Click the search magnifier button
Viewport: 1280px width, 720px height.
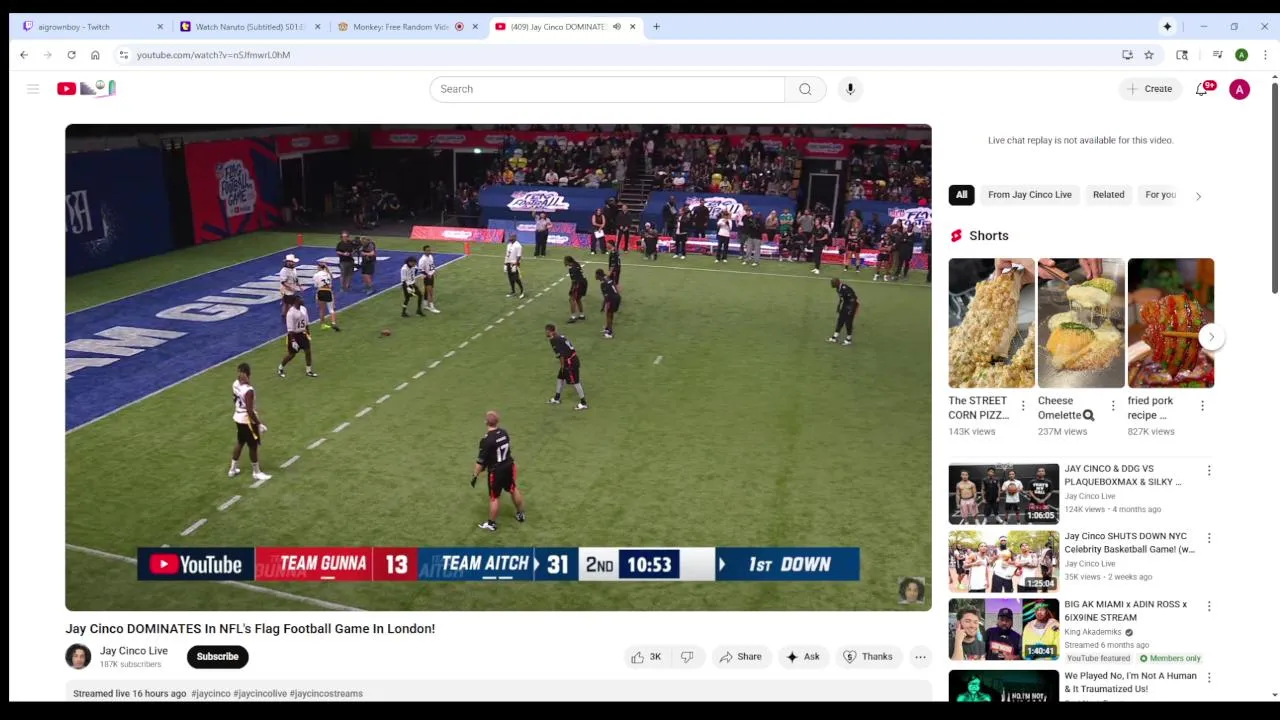(805, 89)
